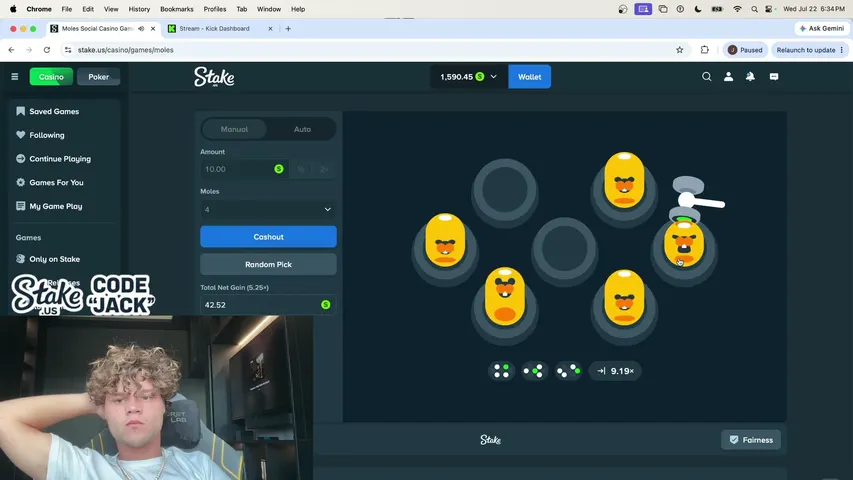Mute the Moles tab audio icon
The width and height of the screenshot is (853, 480).
click(141, 28)
